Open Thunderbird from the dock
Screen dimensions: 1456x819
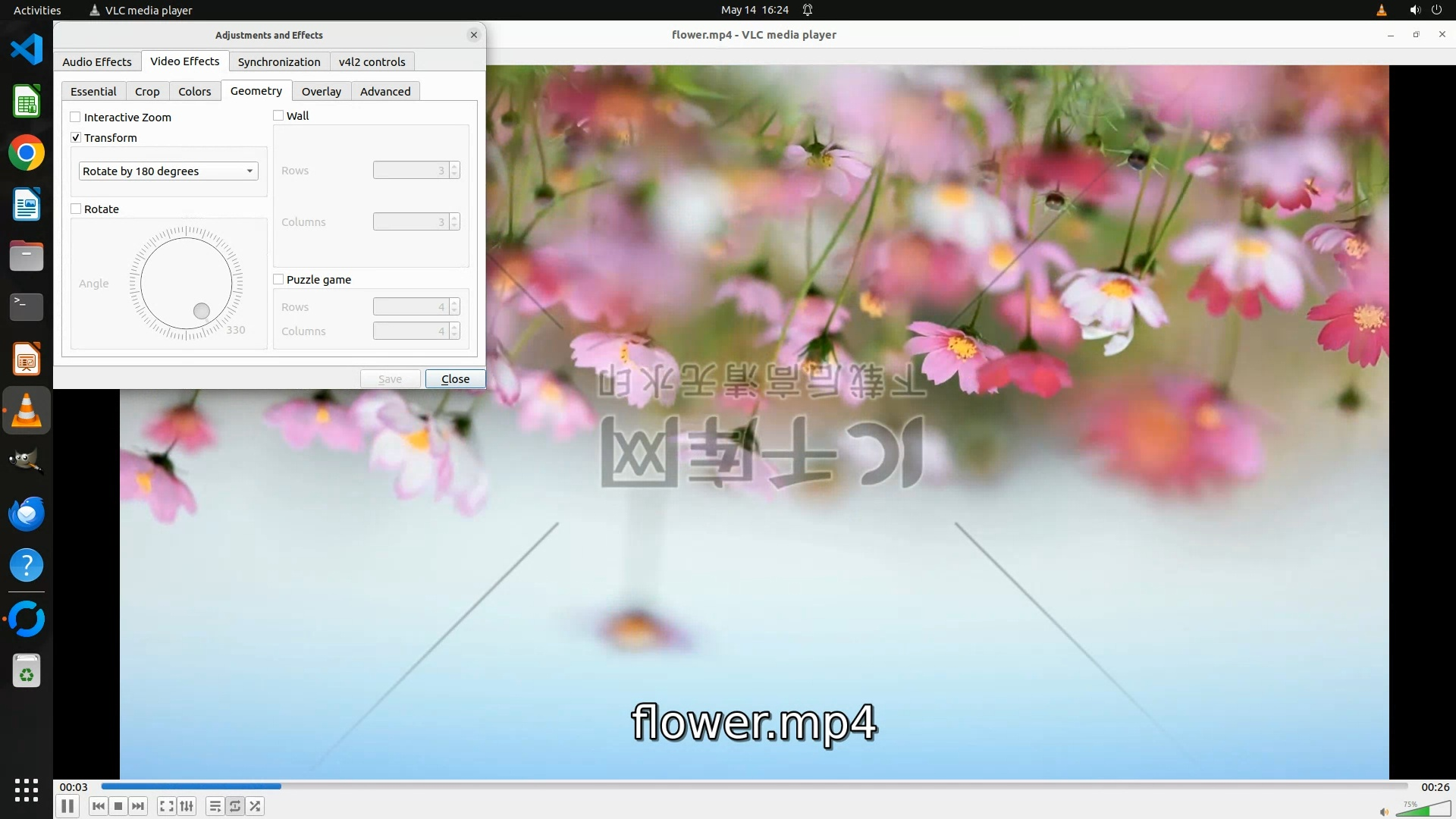(27, 513)
